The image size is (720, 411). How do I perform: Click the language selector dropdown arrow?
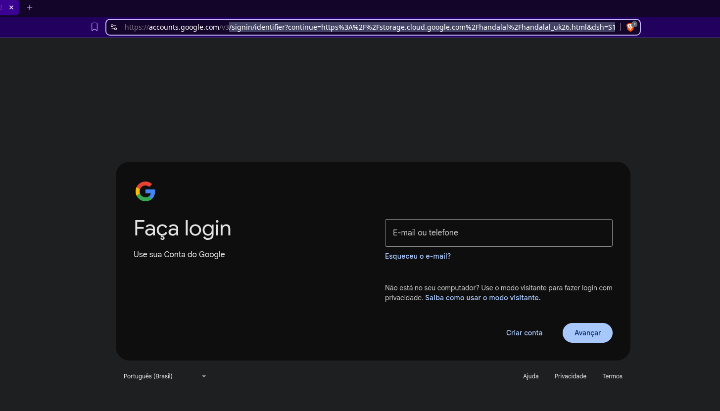pyautogui.click(x=203, y=376)
